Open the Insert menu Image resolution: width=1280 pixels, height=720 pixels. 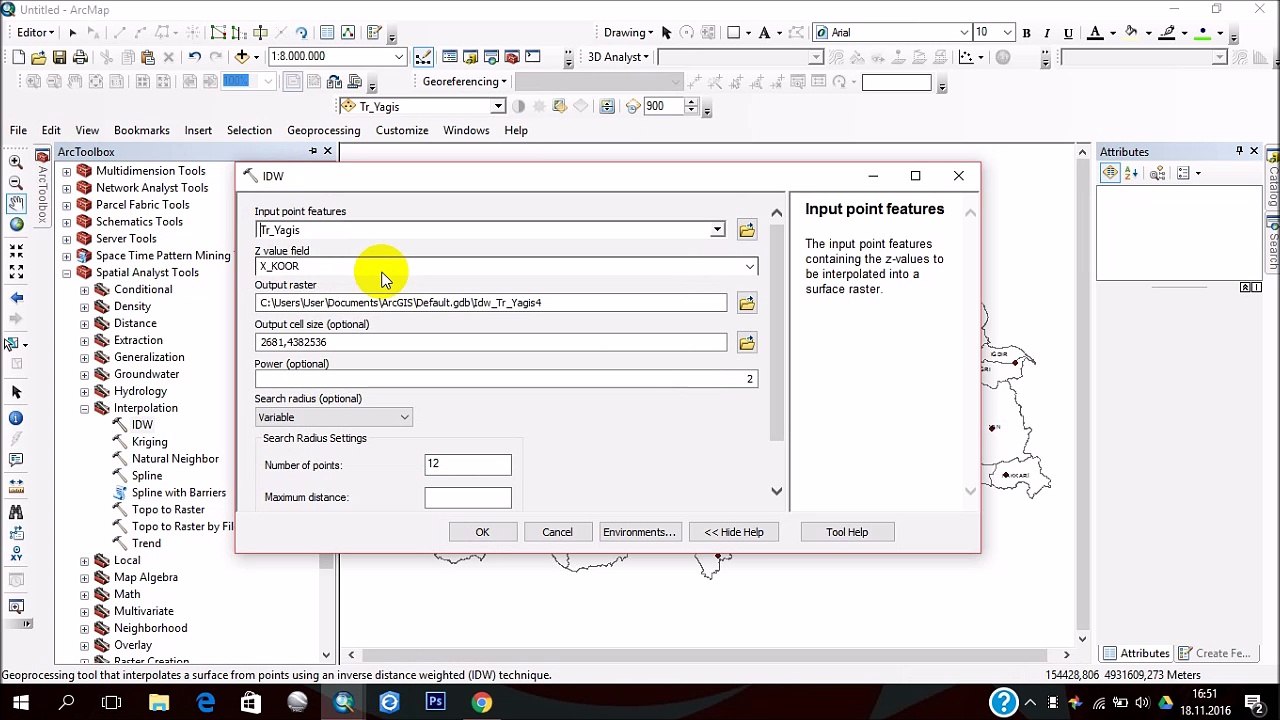198,130
